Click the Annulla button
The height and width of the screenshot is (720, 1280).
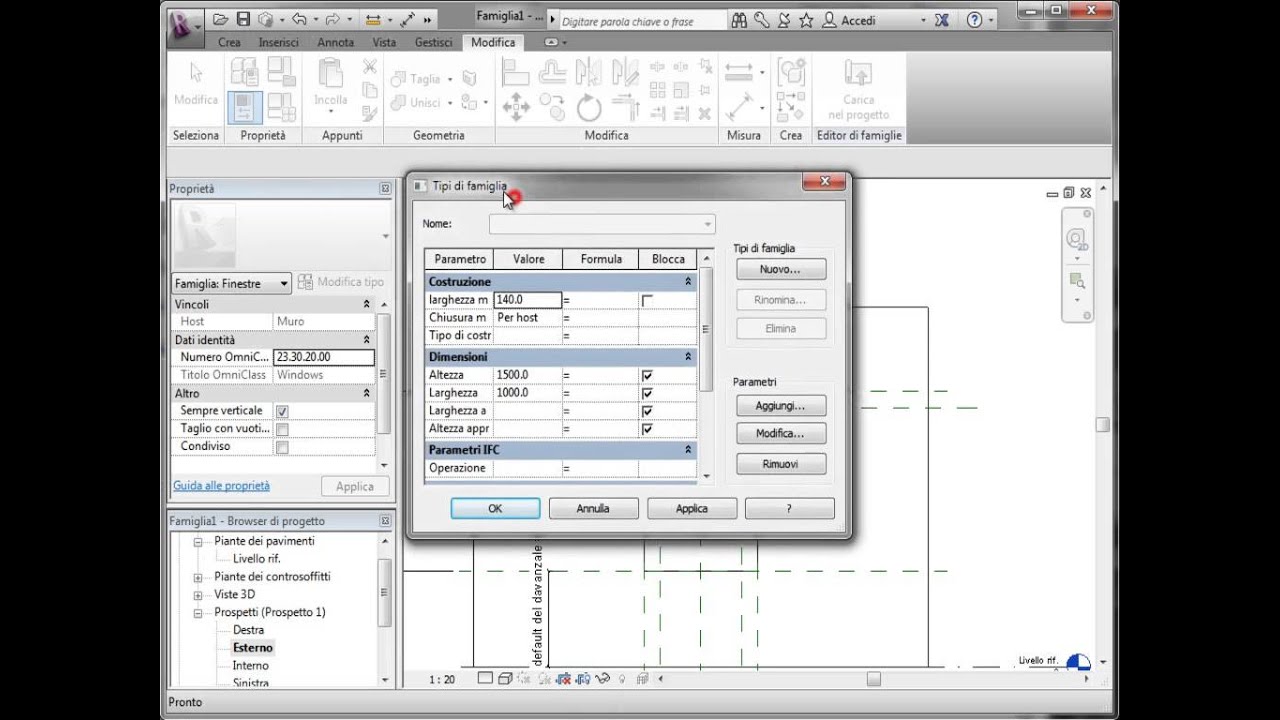click(x=593, y=509)
